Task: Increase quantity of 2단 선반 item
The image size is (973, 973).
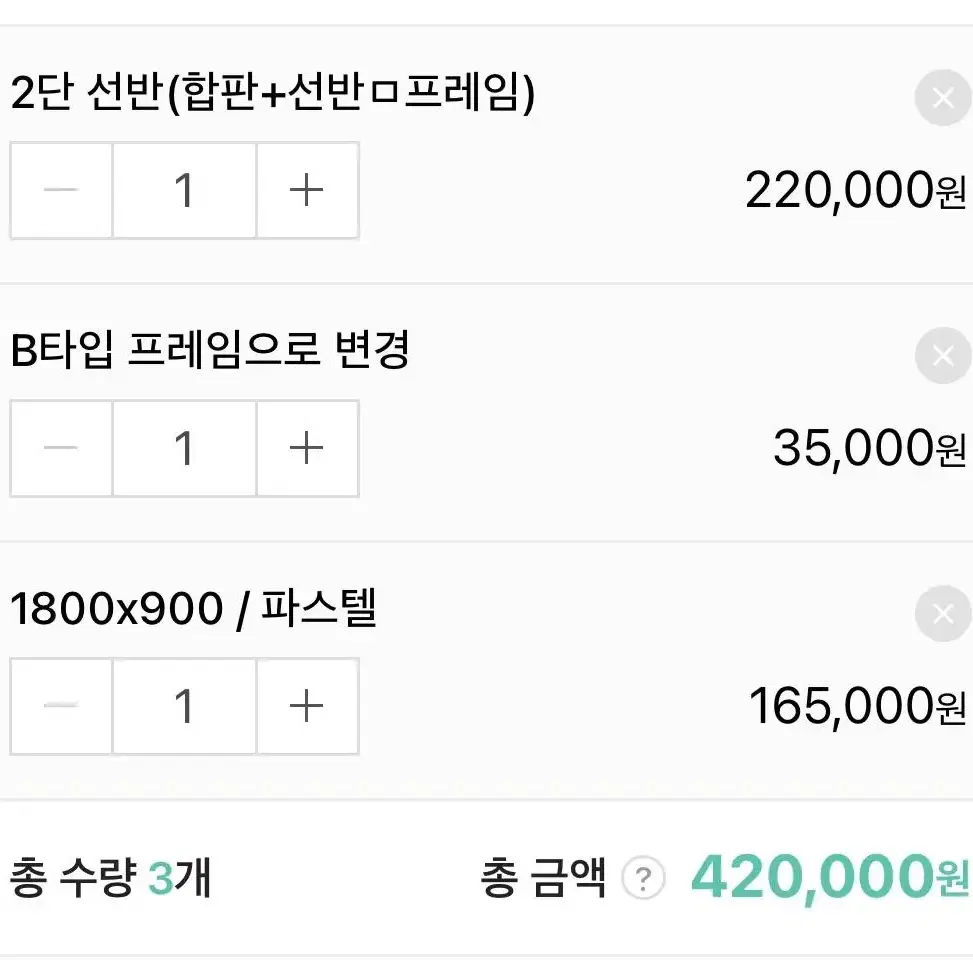Action: 307,190
